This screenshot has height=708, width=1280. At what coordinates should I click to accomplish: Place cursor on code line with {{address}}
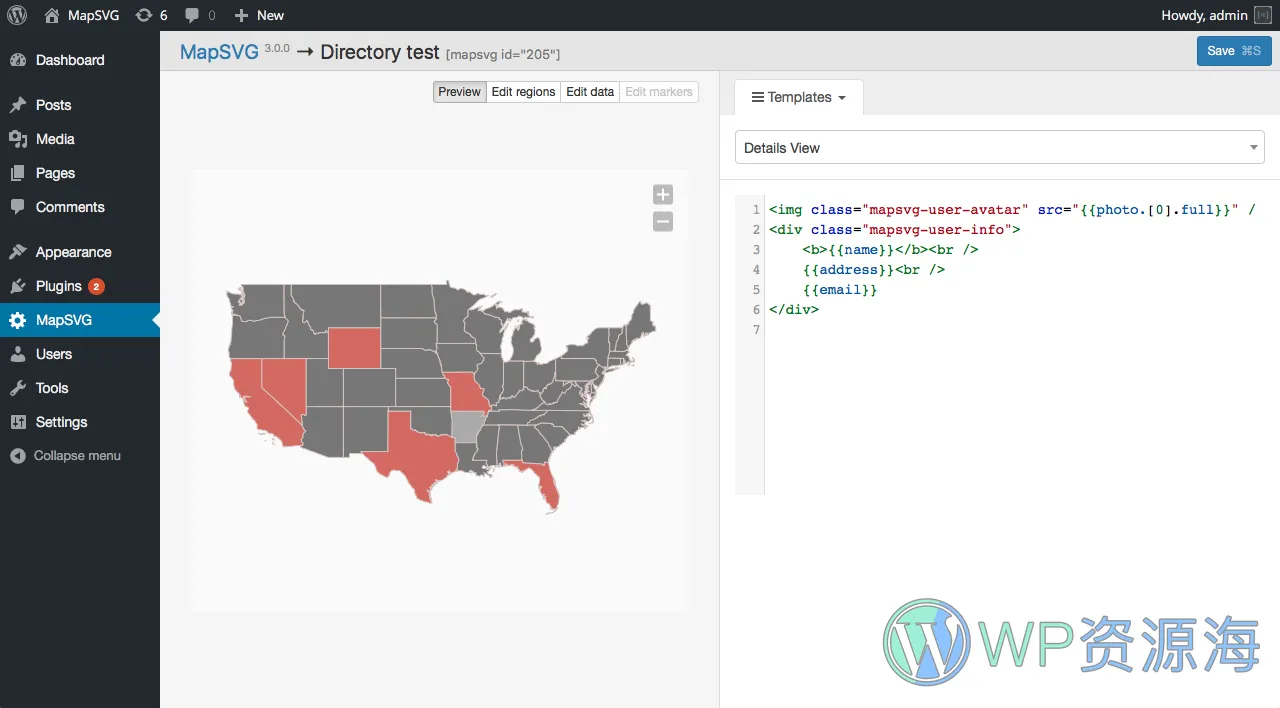[873, 270]
